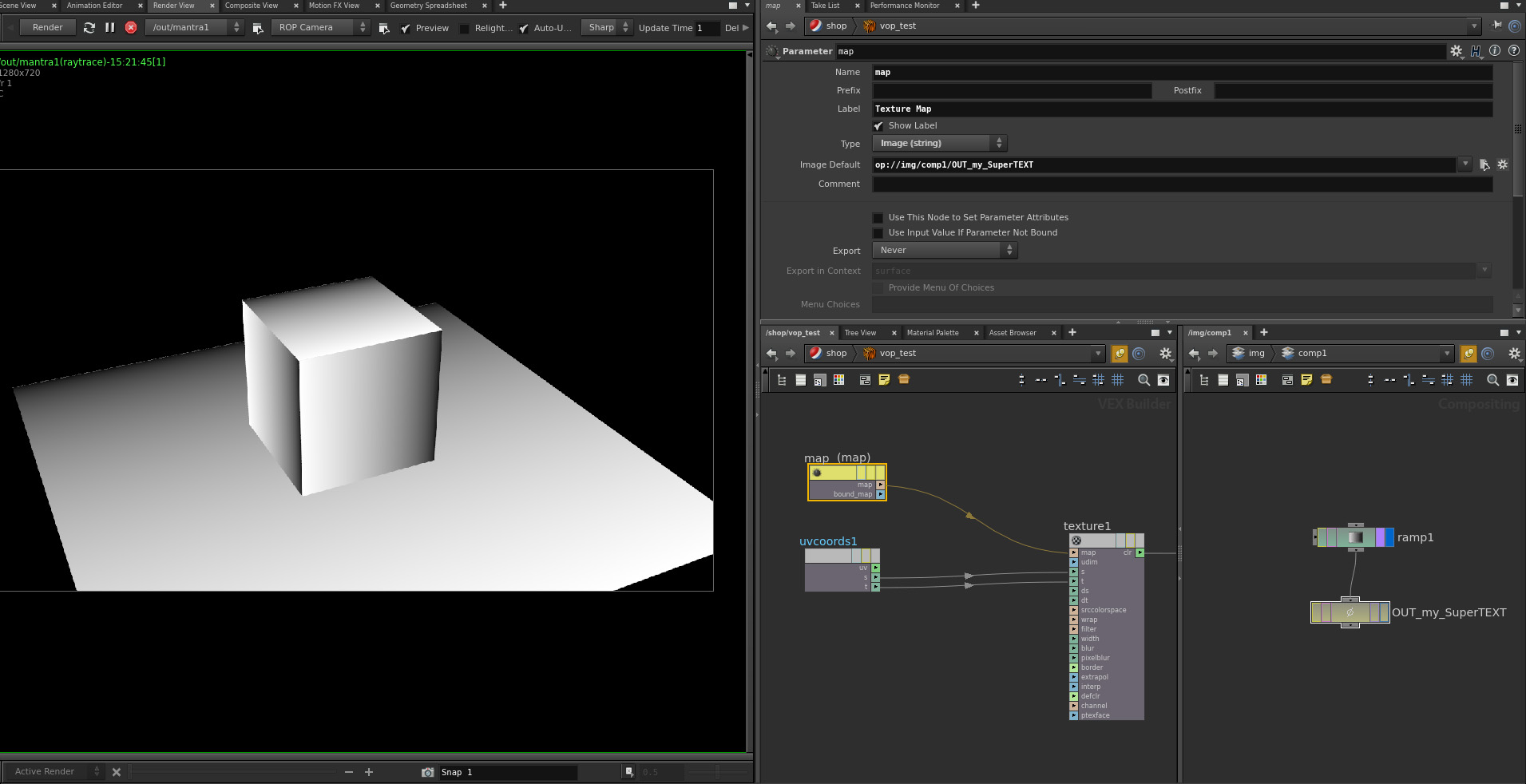The height and width of the screenshot is (784, 1526).
Task: Click the Render button
Action: 47,27
